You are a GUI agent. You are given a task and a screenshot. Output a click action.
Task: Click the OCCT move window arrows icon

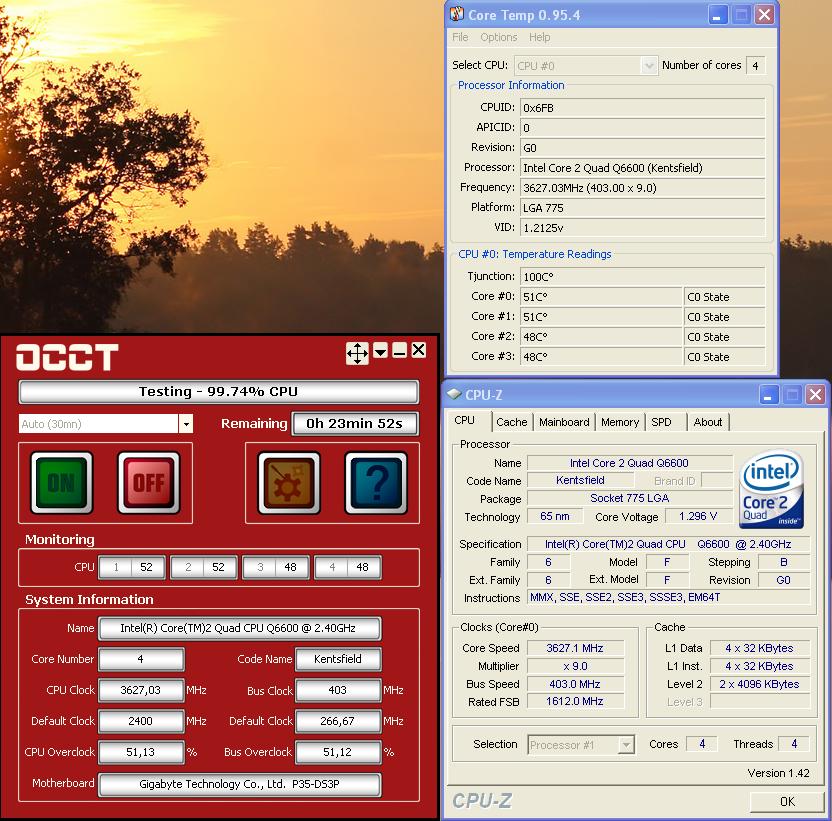(x=357, y=353)
